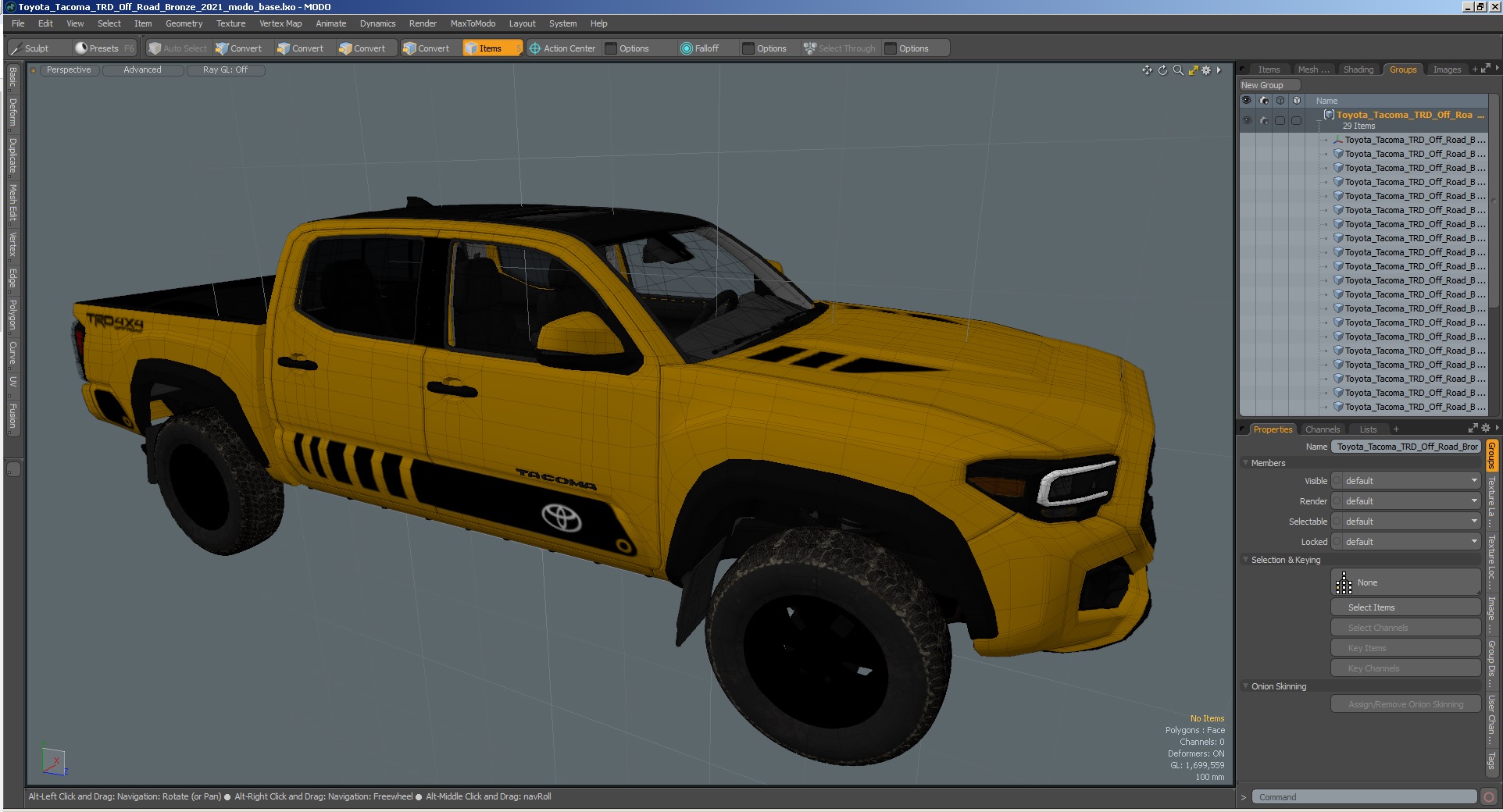
Task: Click the eye visibility column header
Action: (x=1246, y=101)
